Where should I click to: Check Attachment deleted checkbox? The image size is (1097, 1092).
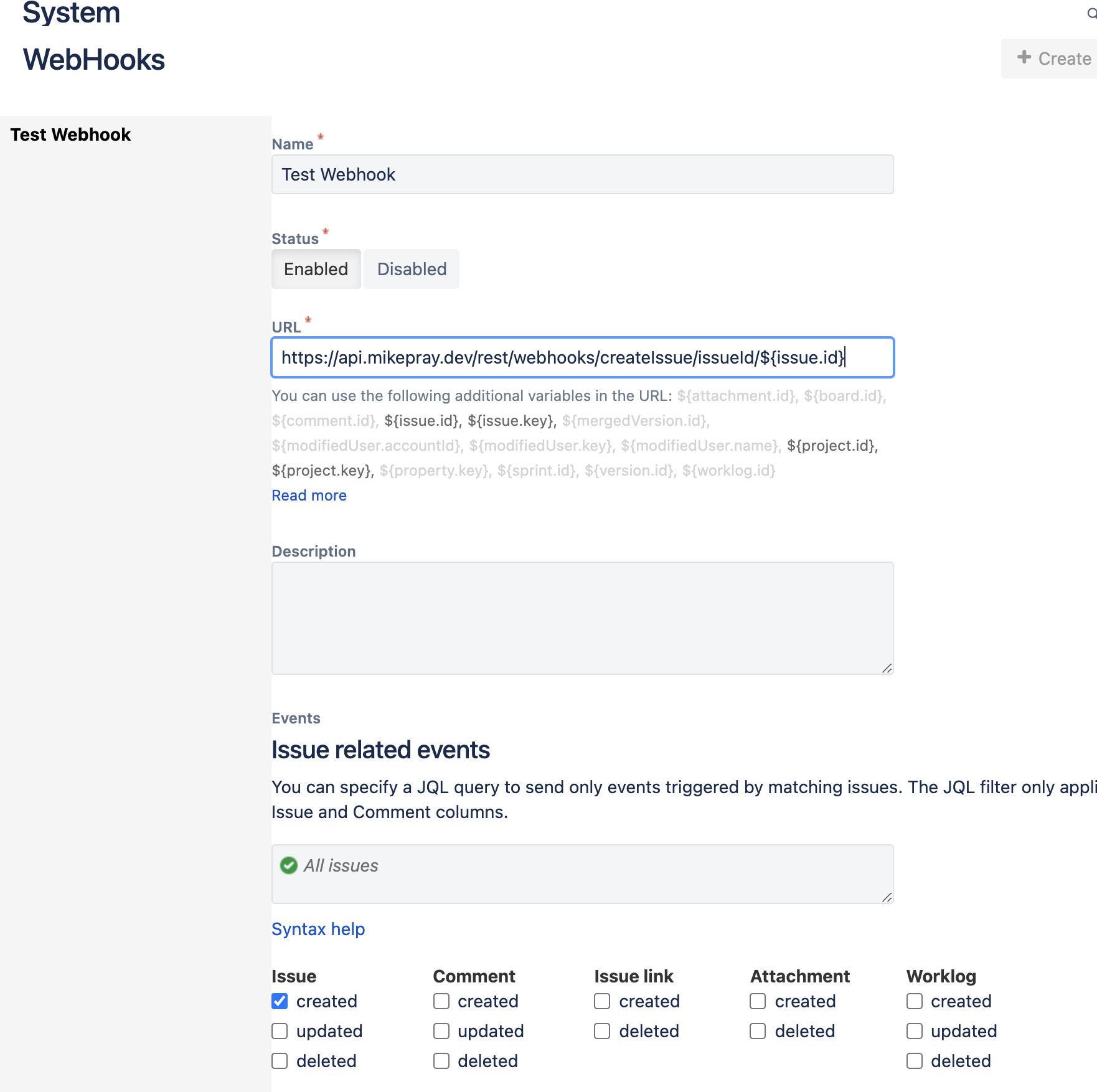point(758,1031)
